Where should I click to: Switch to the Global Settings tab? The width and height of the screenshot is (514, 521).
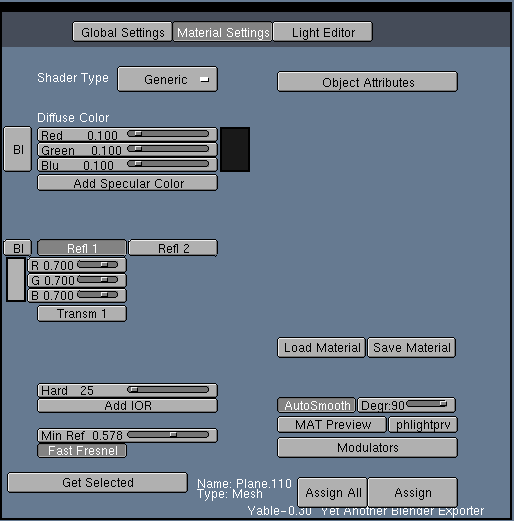[122, 32]
